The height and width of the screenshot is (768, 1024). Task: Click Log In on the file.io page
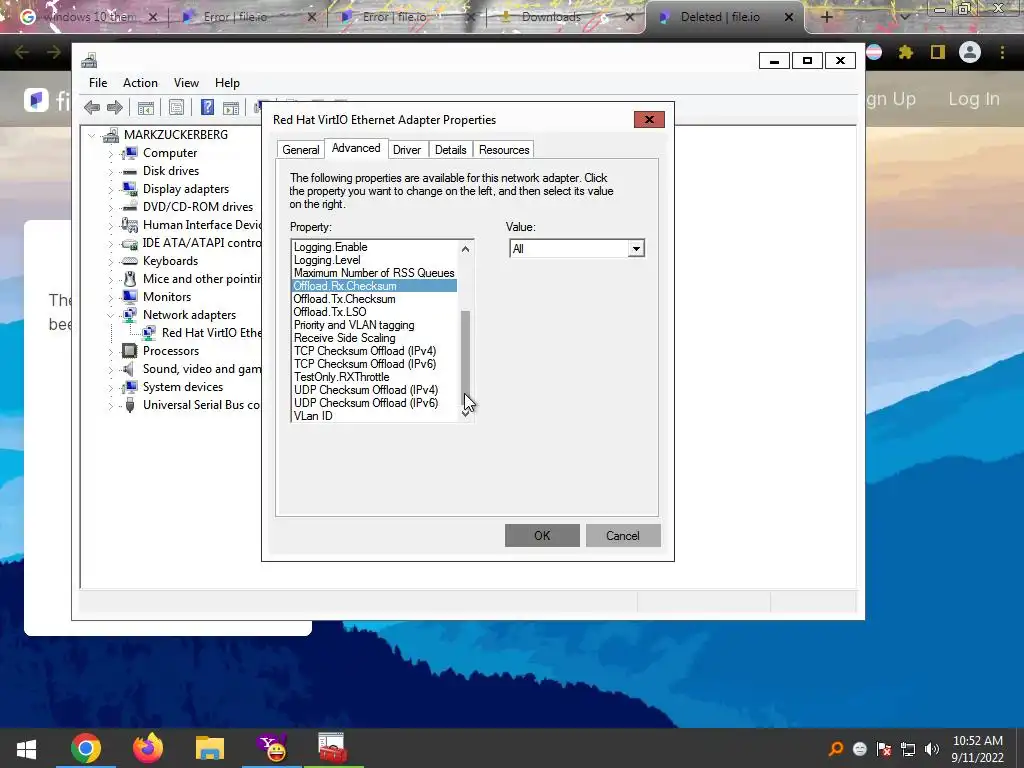tap(974, 99)
